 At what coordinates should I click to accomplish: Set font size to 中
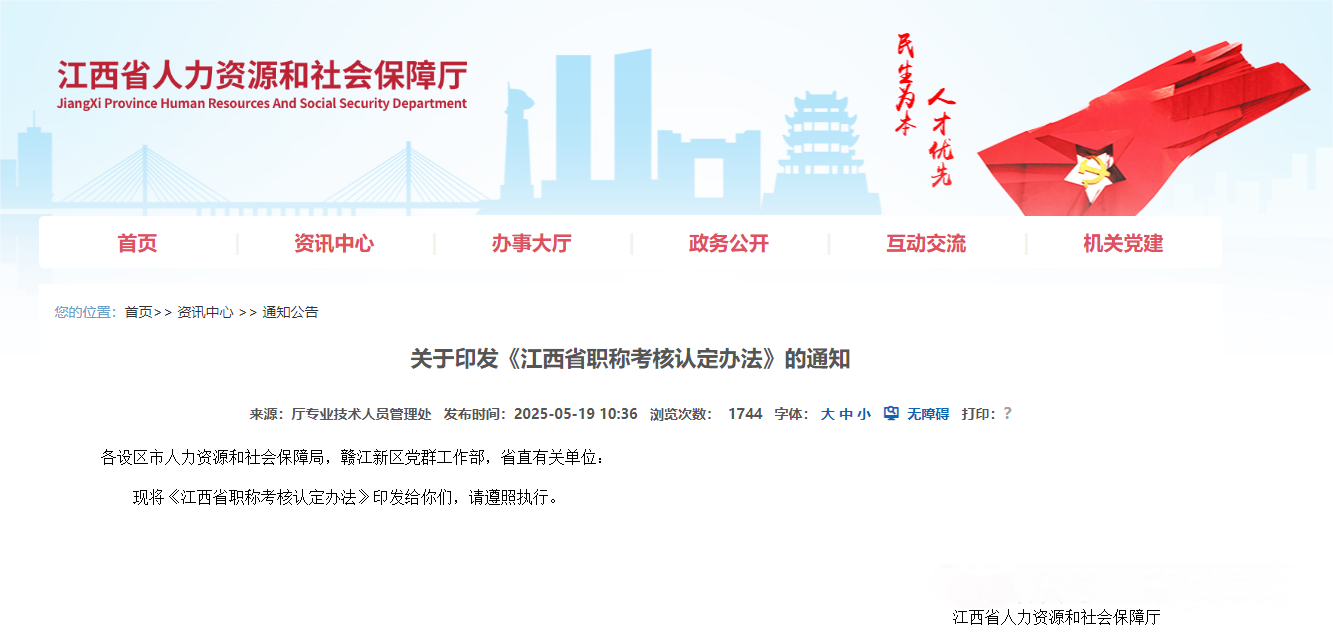coord(846,414)
